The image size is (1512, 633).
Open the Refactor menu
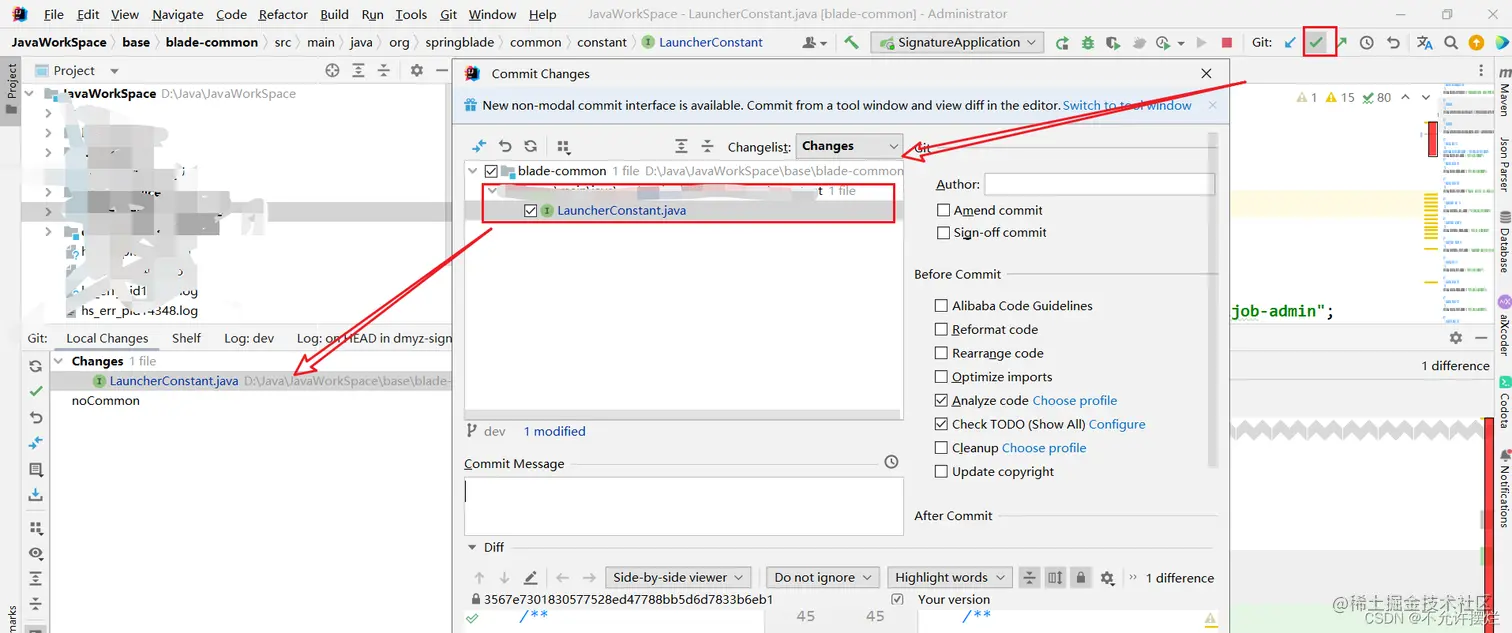tap(283, 14)
